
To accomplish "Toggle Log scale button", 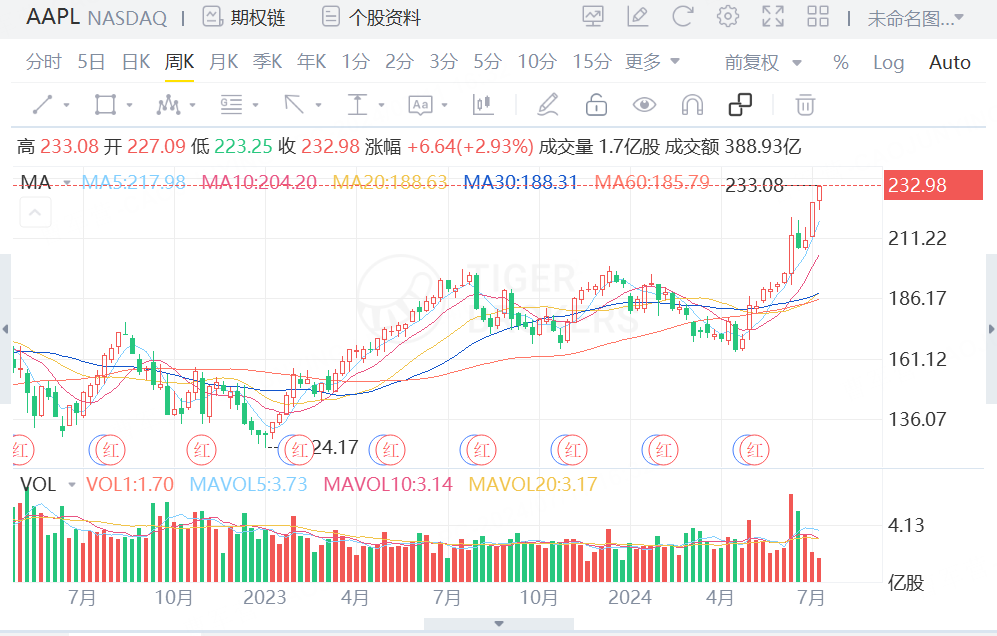I will tap(888, 62).
